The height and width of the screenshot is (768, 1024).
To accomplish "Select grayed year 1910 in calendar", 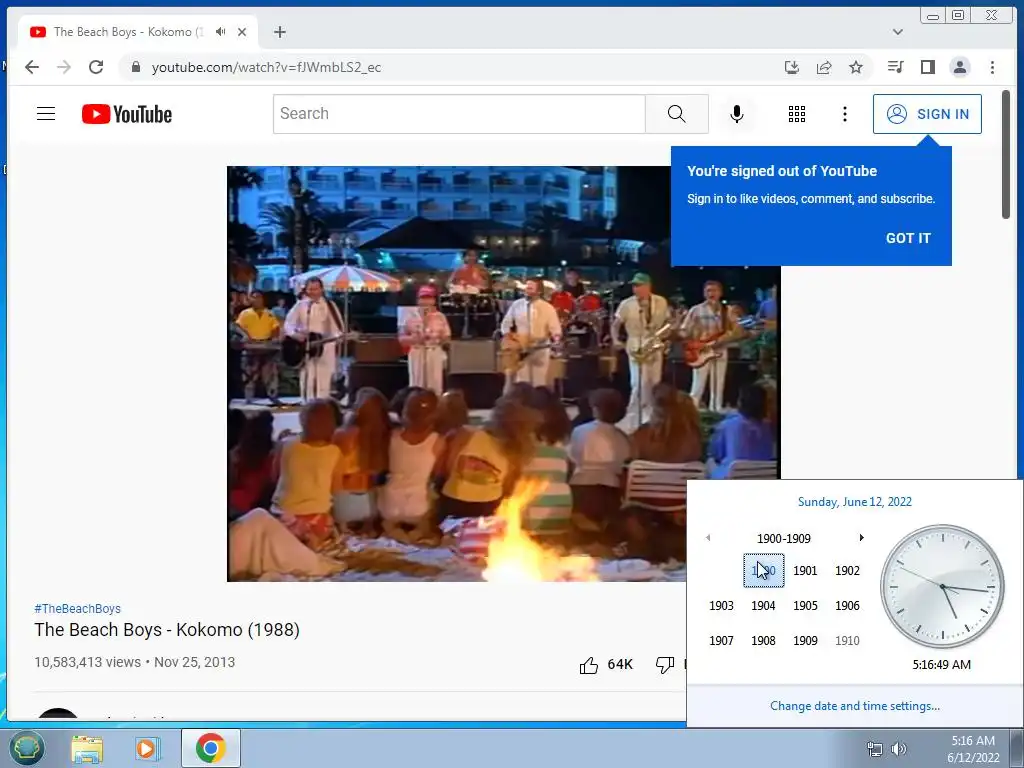I will tap(847, 641).
